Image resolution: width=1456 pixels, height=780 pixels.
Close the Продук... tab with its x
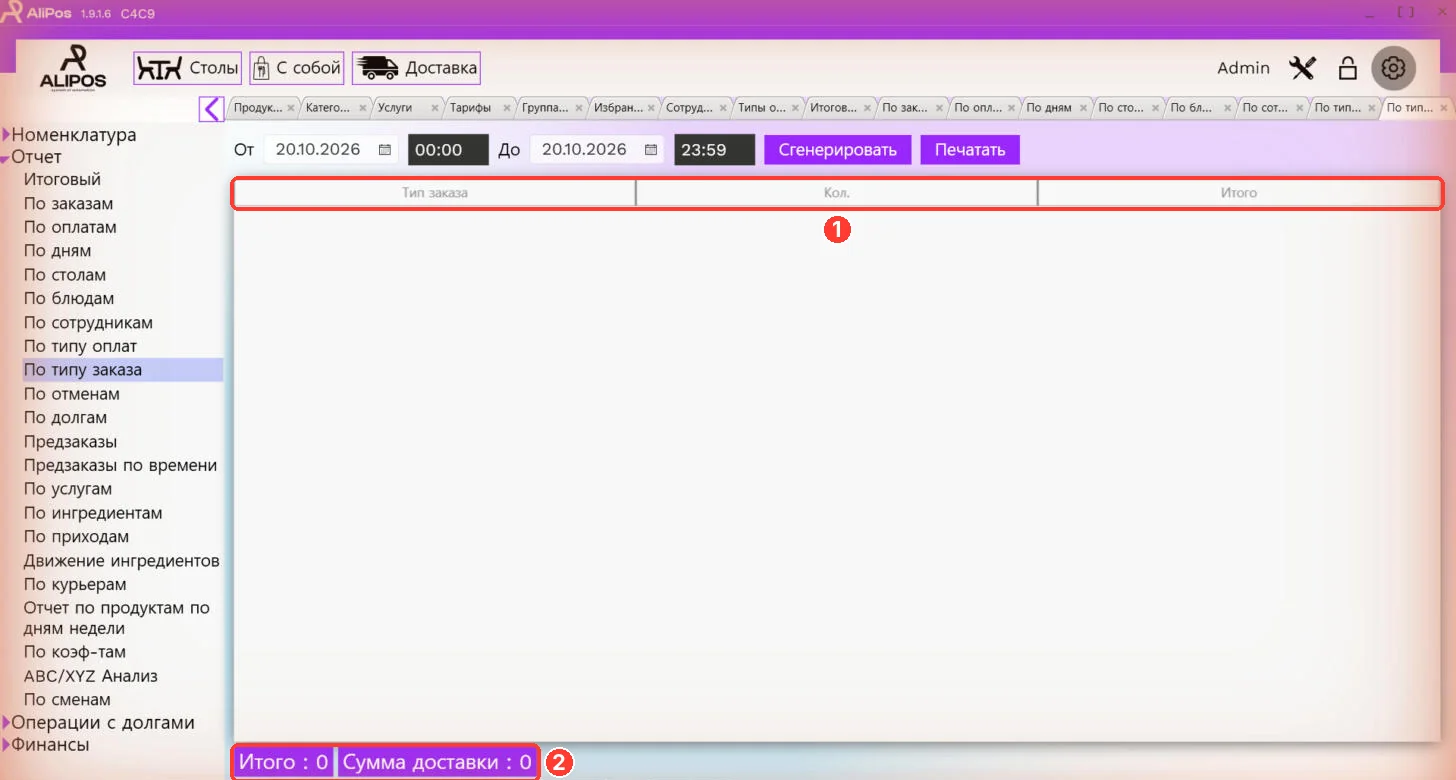tap(290, 108)
